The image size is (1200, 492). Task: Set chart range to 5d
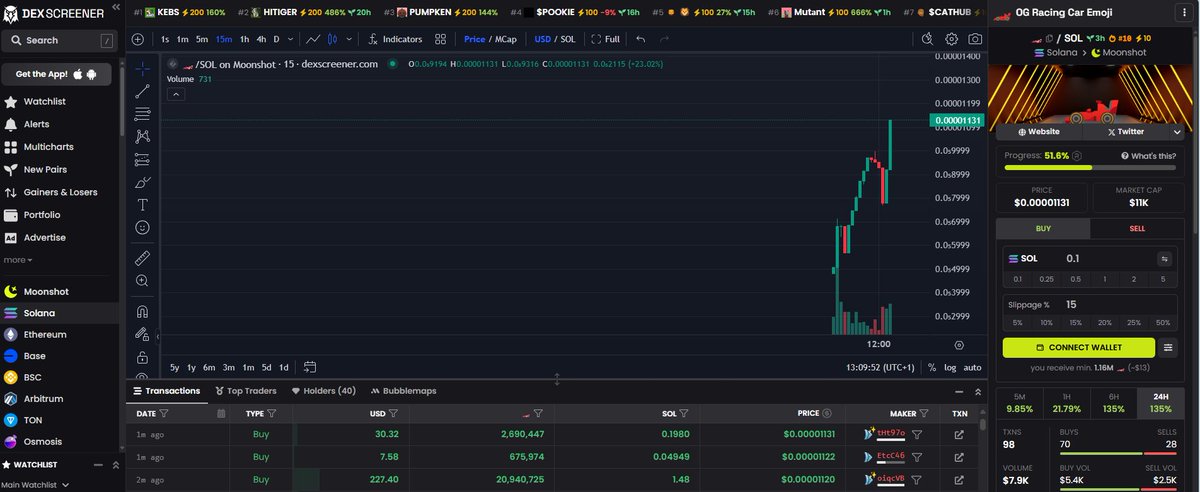coord(267,367)
